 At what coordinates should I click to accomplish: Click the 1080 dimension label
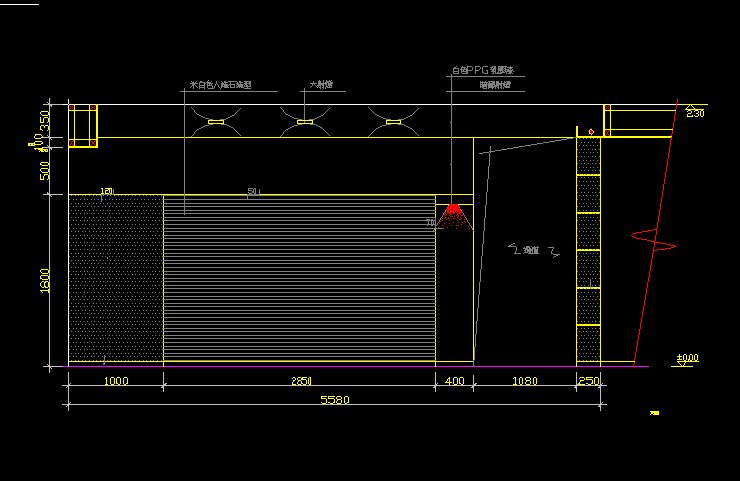(524, 381)
